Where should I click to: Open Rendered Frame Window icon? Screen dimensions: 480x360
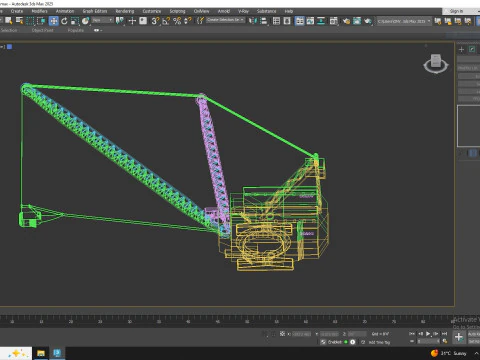point(357,21)
